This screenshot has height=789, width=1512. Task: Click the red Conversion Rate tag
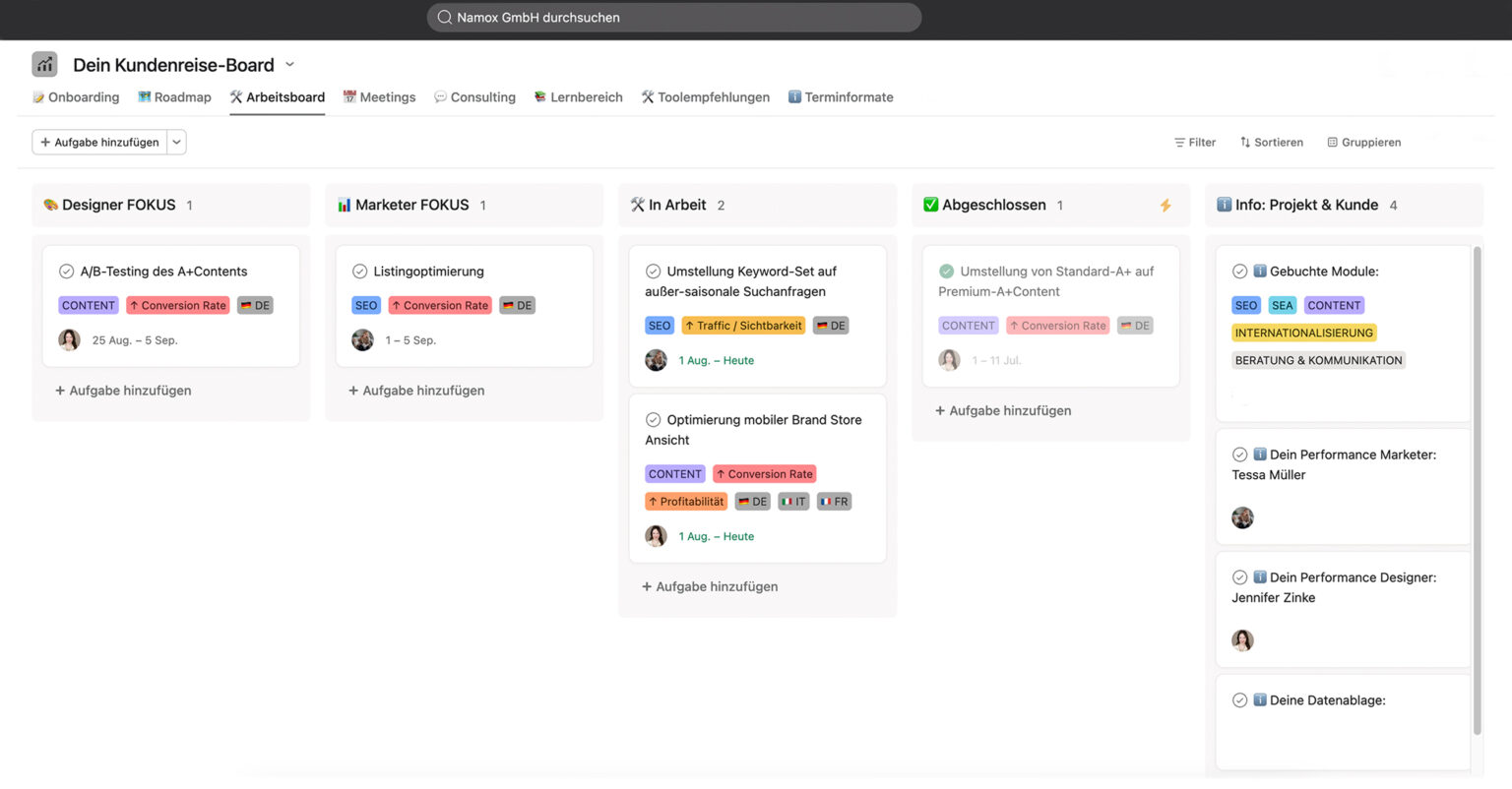pyautogui.click(x=177, y=305)
